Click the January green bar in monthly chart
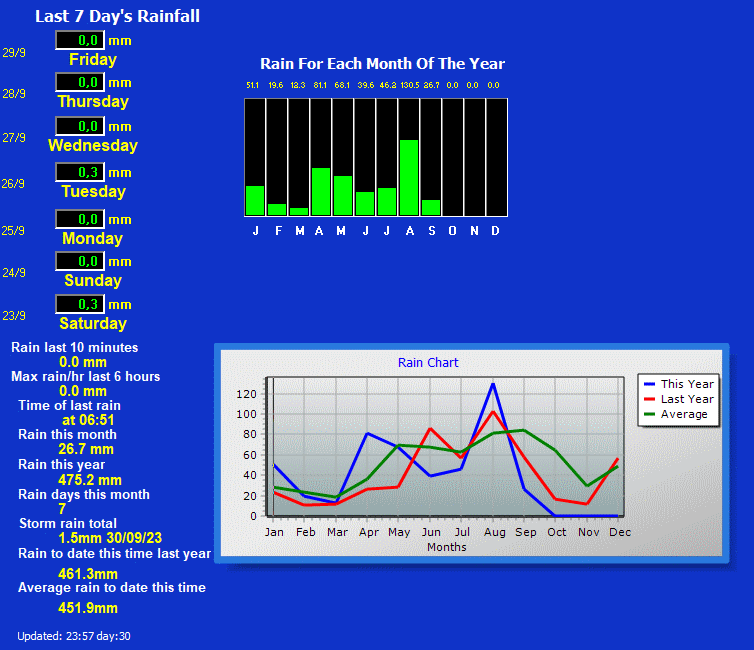The height and width of the screenshot is (650, 754). coord(255,200)
